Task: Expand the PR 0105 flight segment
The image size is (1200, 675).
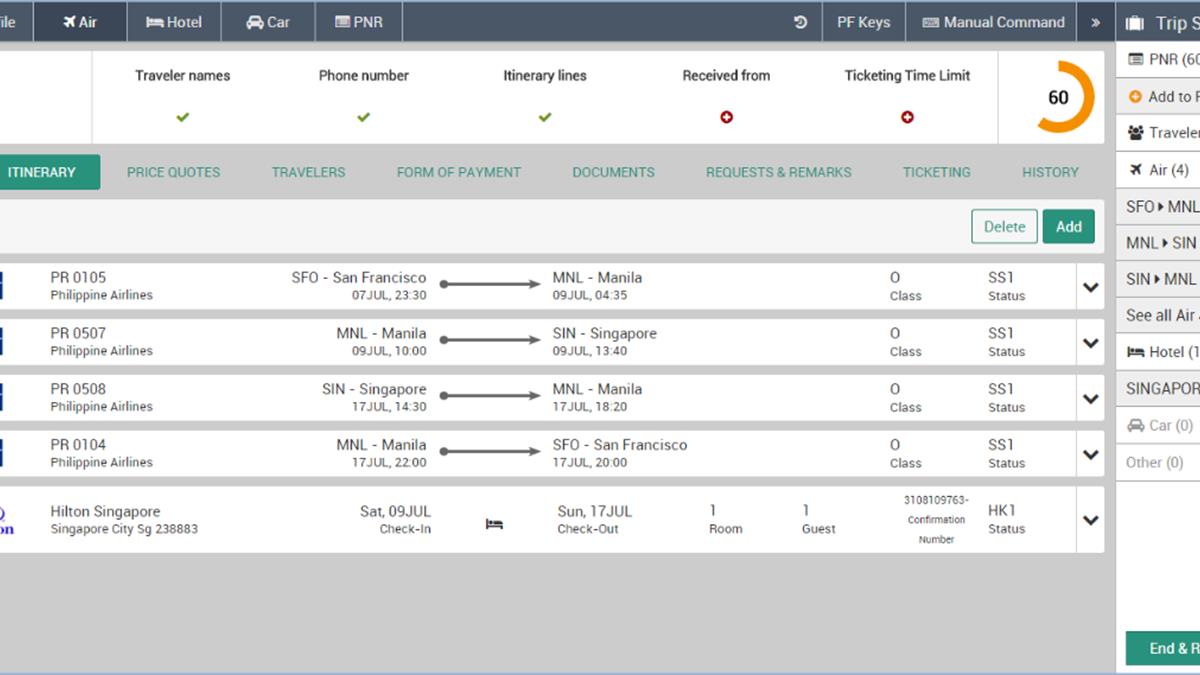Action: [1090, 287]
